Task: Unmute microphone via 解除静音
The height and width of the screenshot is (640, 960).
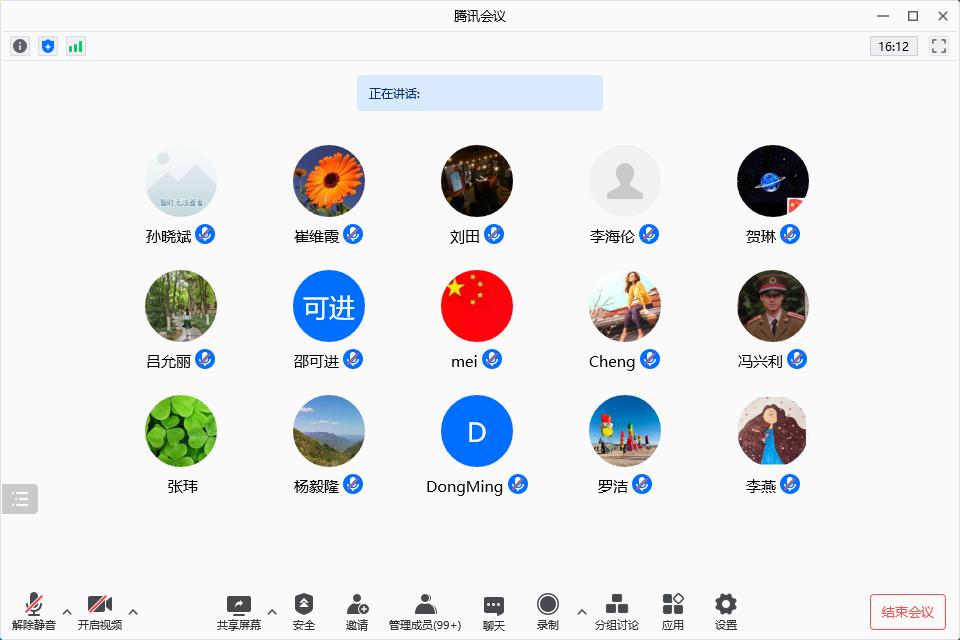Action: point(34,611)
